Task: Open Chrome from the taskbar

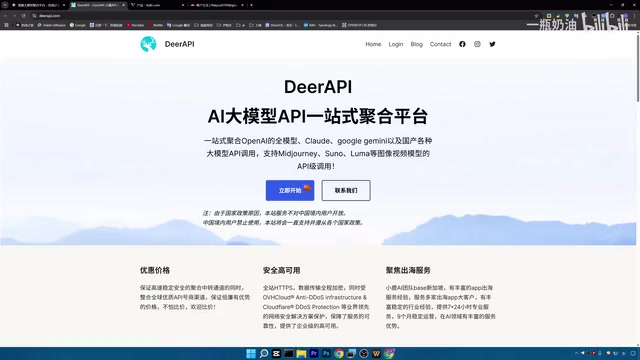Action: point(339,353)
